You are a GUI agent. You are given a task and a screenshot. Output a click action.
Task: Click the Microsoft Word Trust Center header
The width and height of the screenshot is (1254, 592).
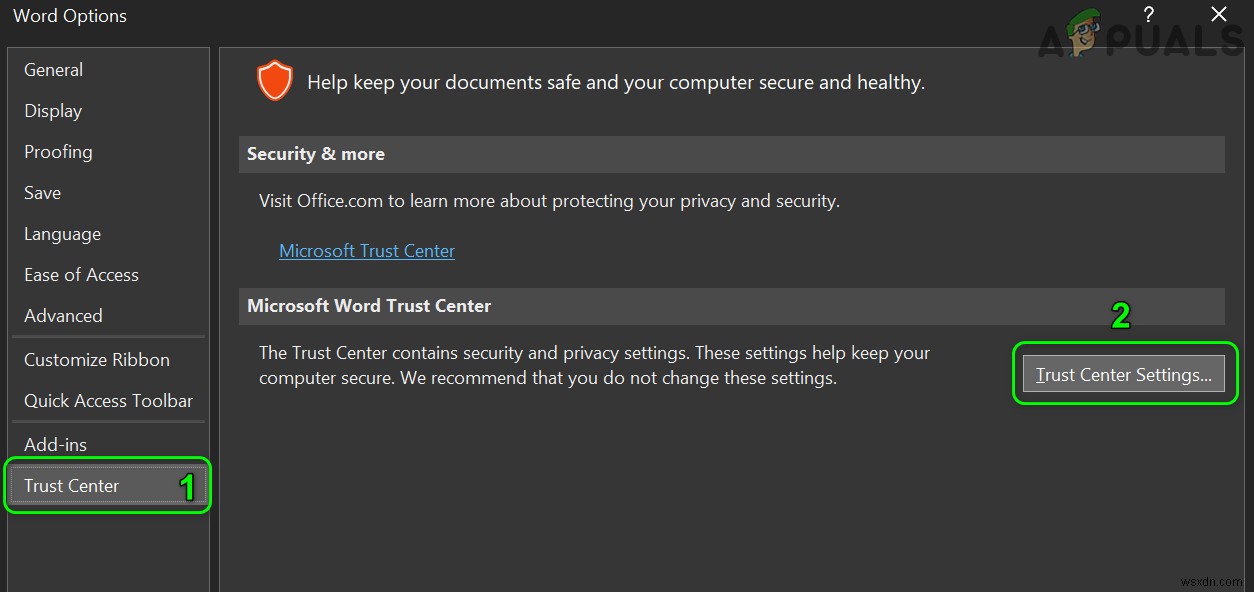coord(369,306)
